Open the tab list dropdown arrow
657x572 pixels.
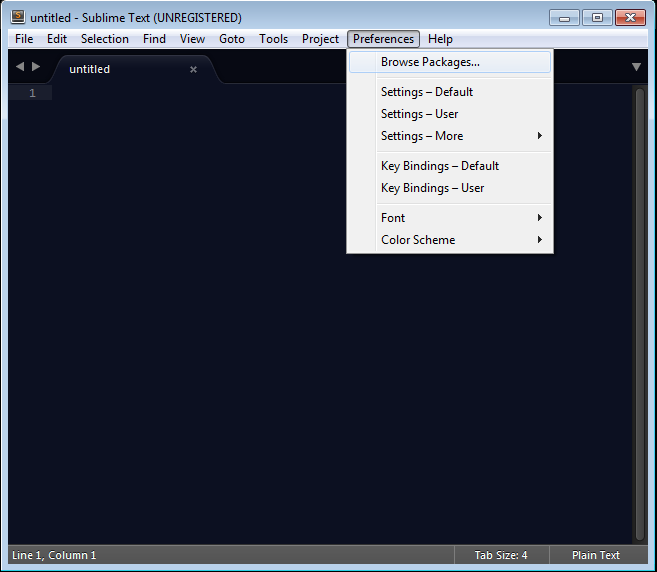point(637,67)
